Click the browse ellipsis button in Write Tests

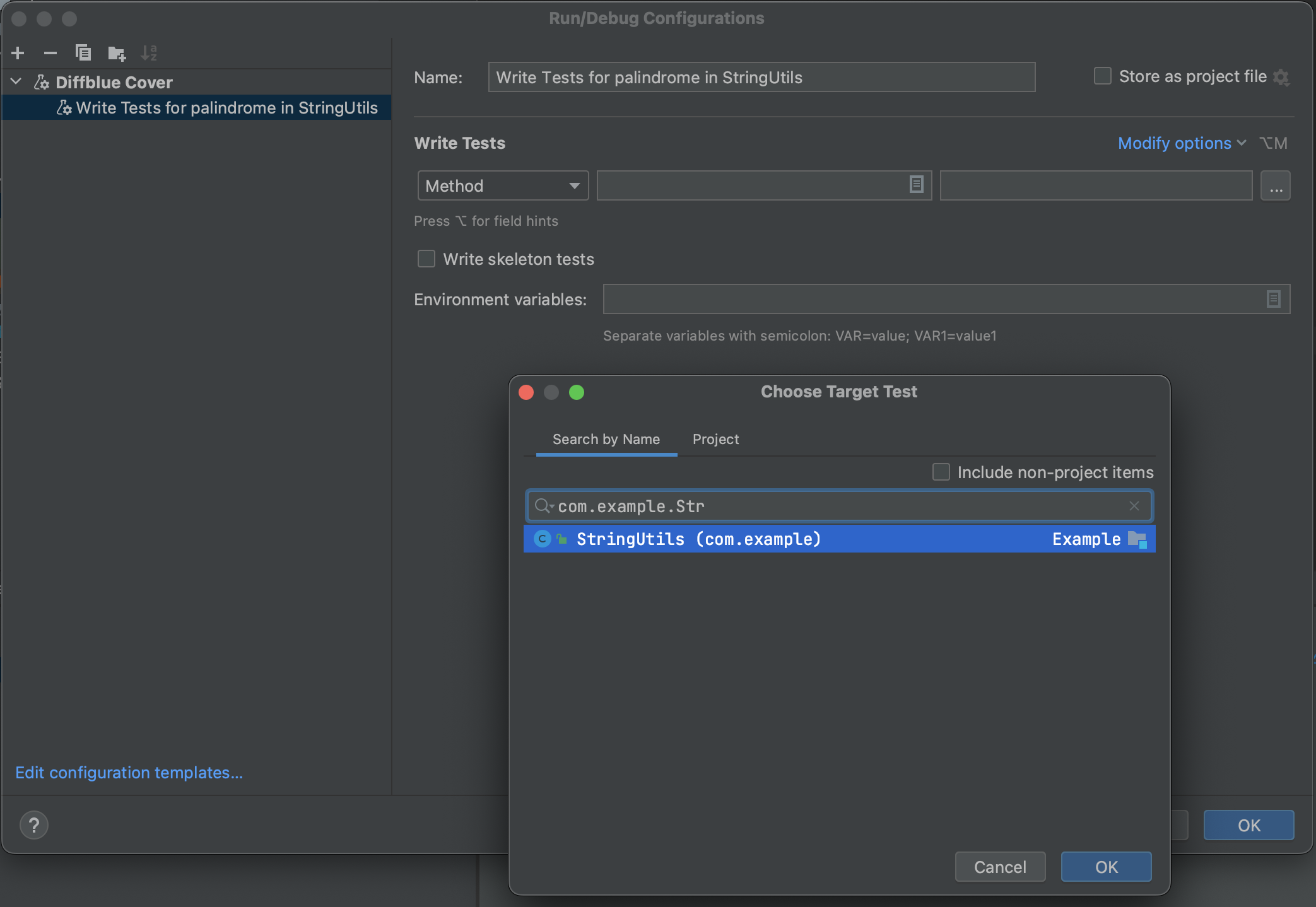pos(1275,186)
